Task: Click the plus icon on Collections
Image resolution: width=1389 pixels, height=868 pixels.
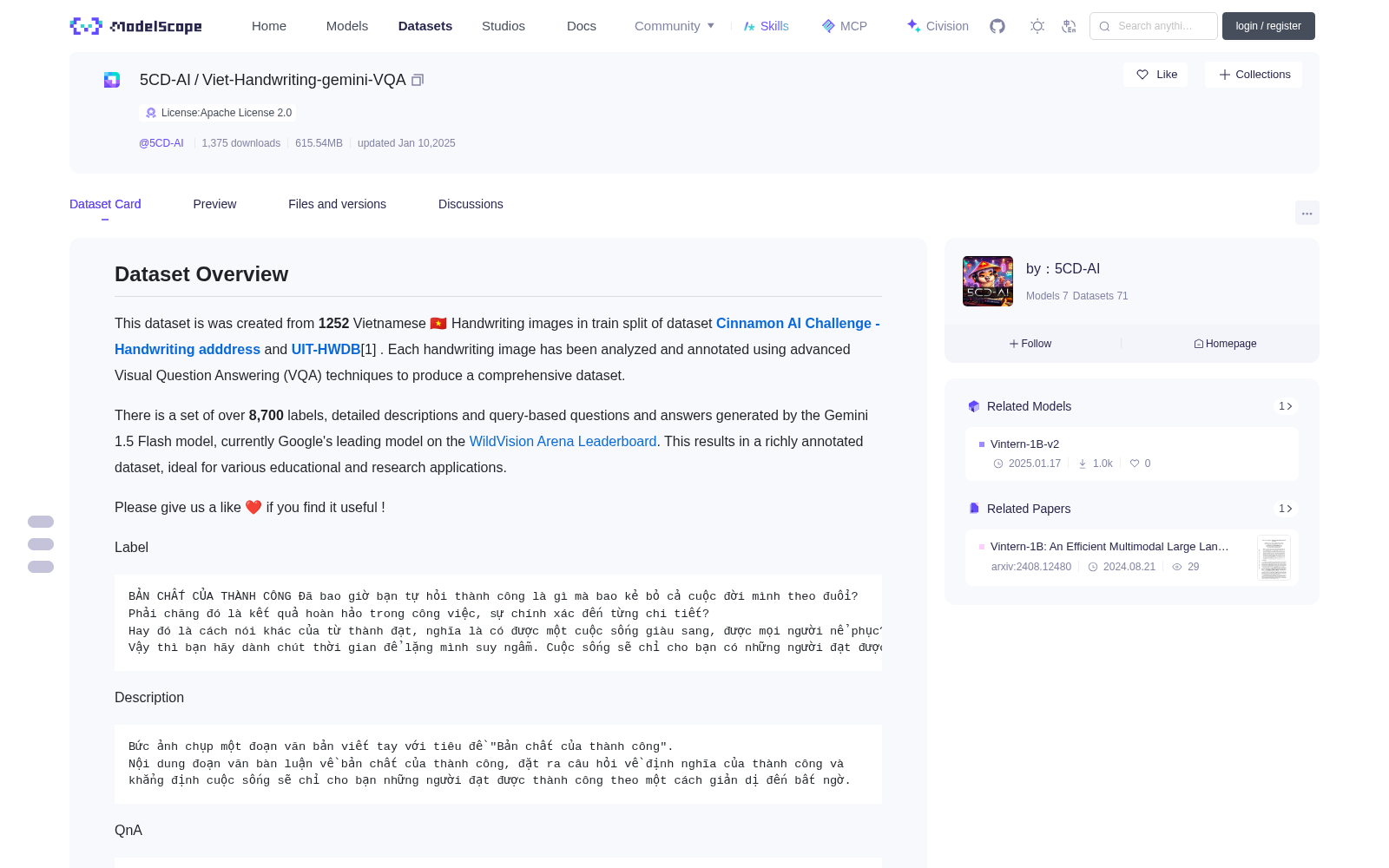Action: 1225,75
